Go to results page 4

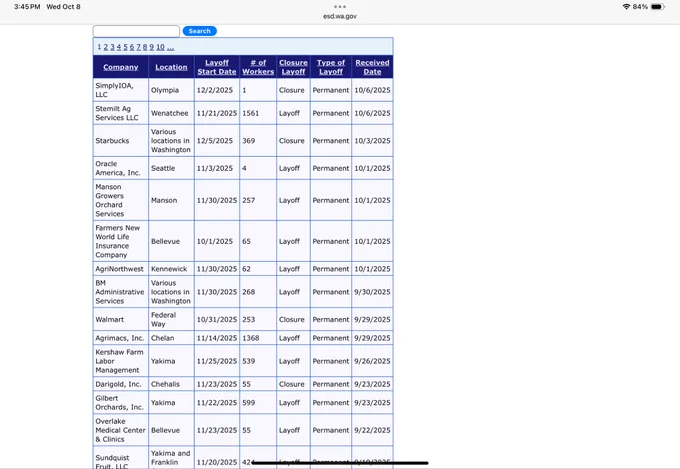119,47
